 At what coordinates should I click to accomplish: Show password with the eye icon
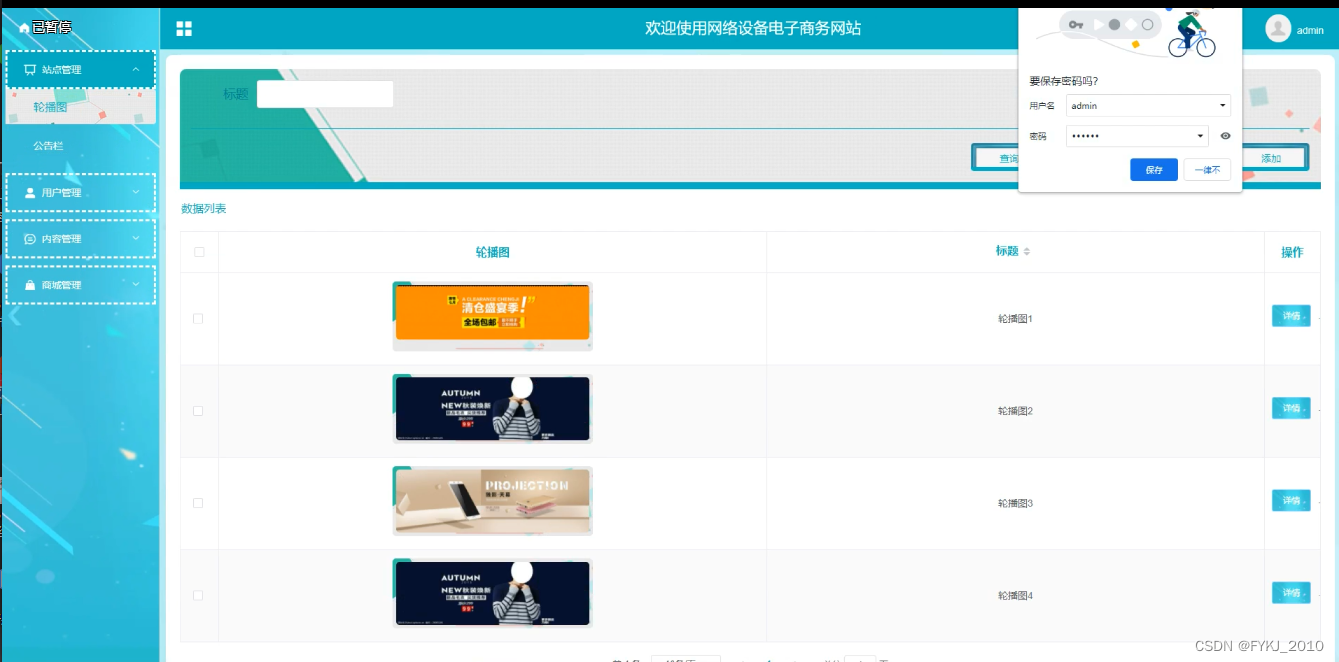1225,136
